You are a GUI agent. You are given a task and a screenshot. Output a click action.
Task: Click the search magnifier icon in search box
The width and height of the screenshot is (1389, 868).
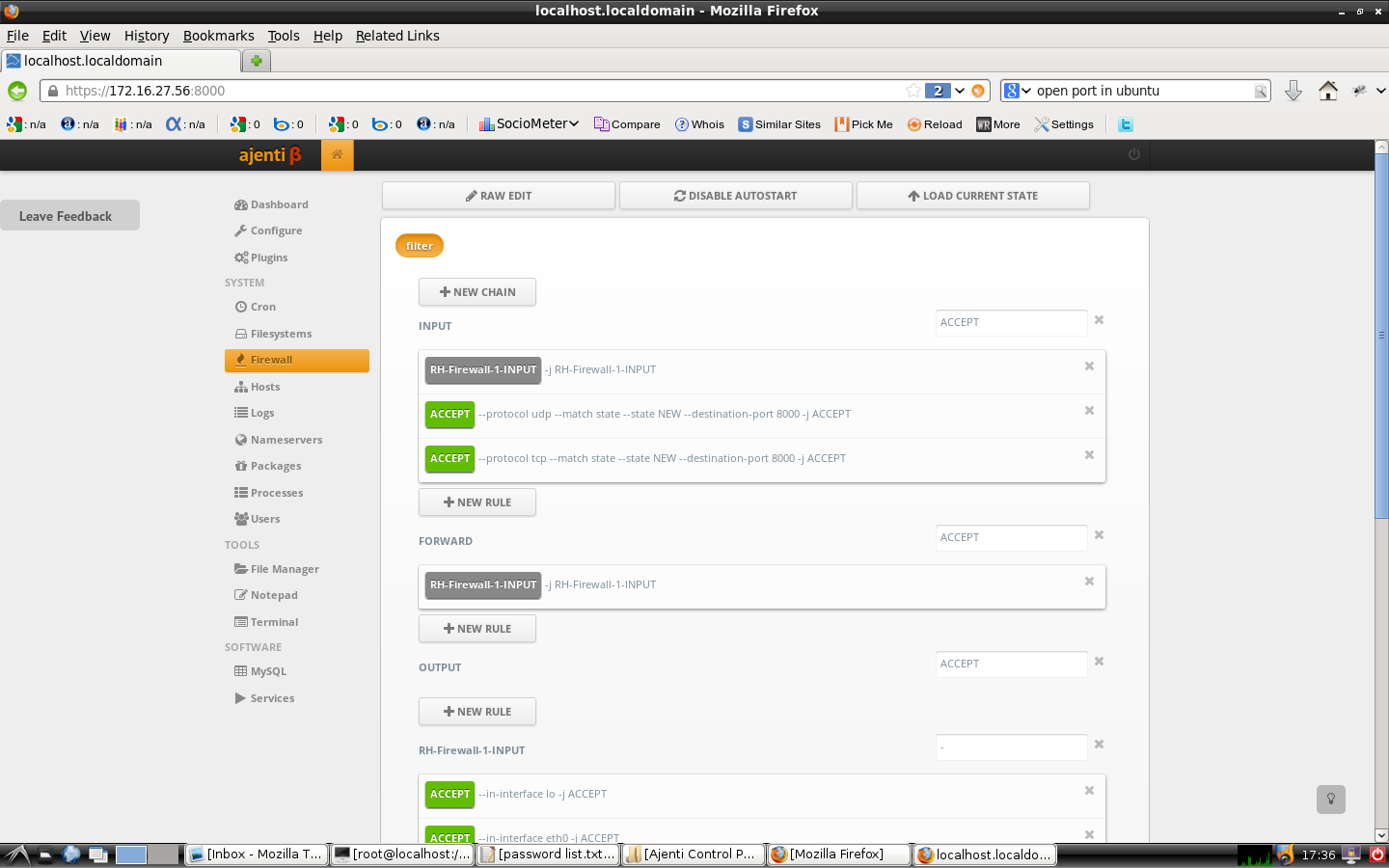click(1260, 92)
